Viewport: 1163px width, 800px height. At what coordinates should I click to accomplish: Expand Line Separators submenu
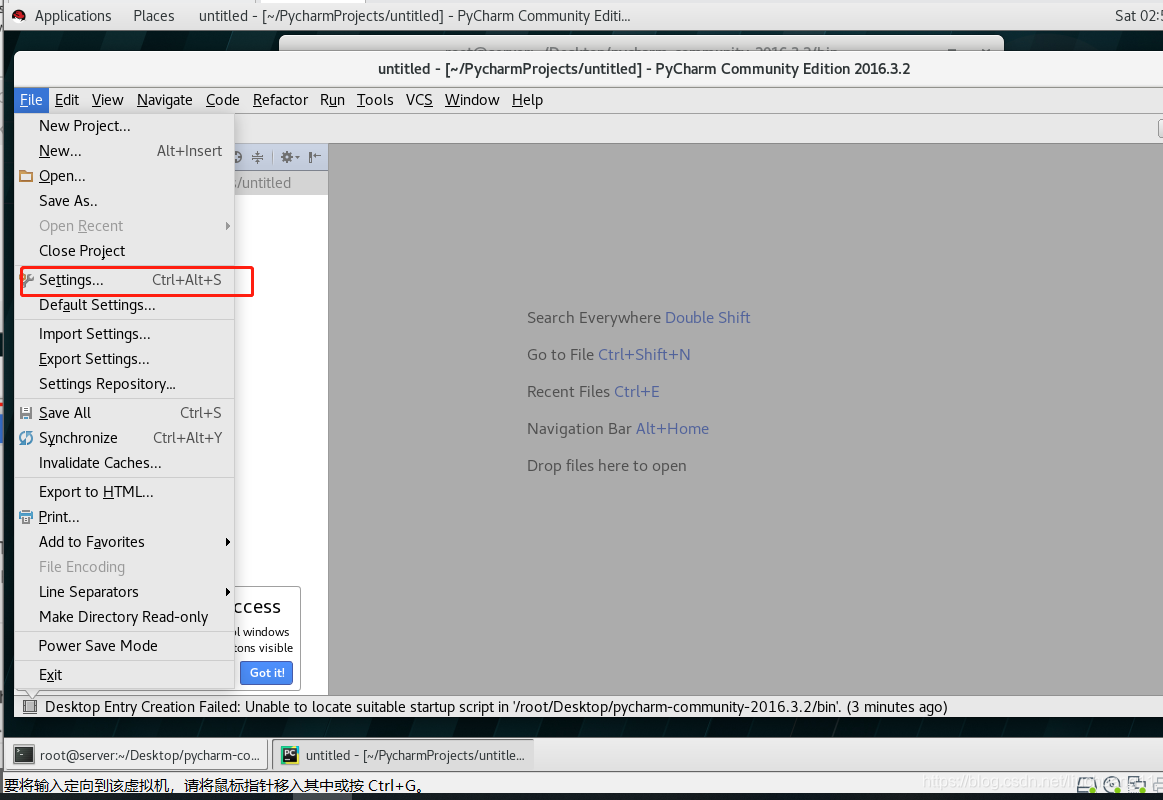tap(125, 592)
